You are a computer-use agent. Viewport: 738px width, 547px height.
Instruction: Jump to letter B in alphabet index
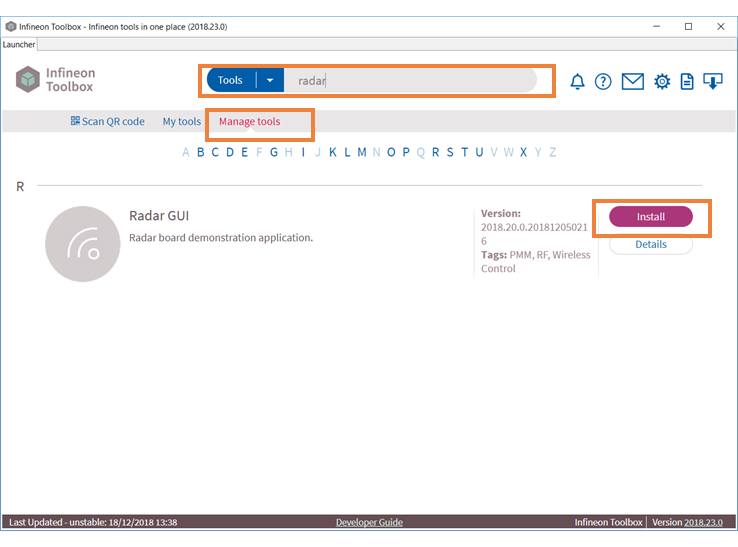[x=201, y=152]
